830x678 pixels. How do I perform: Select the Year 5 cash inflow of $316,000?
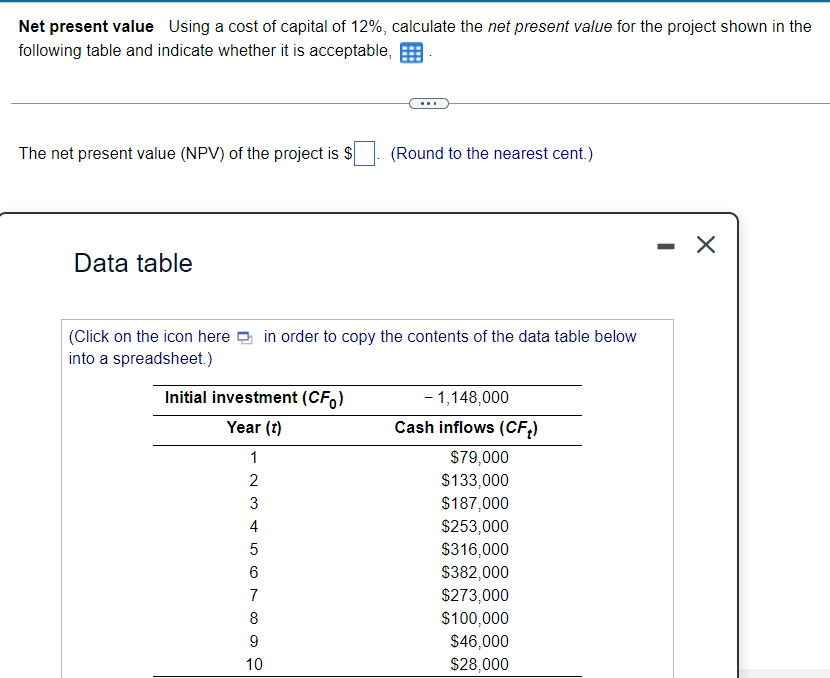pos(475,549)
